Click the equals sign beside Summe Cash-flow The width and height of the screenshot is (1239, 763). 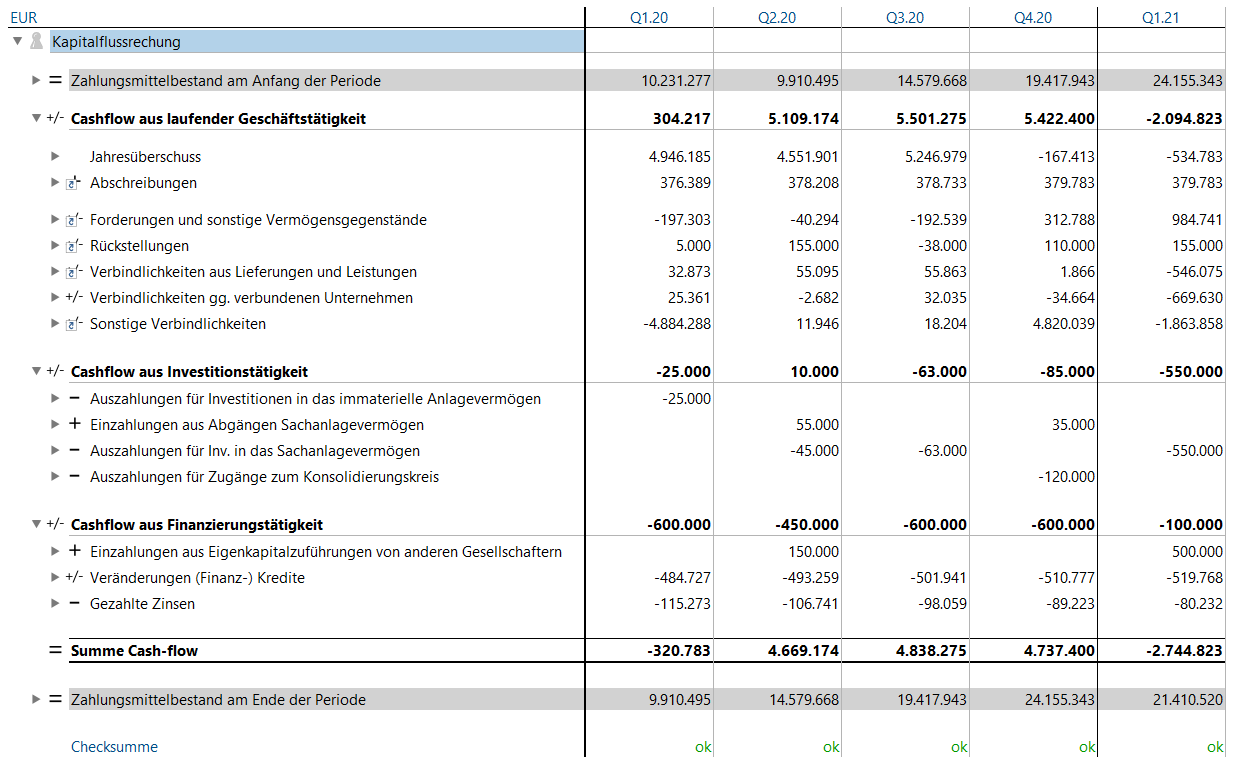click(55, 651)
